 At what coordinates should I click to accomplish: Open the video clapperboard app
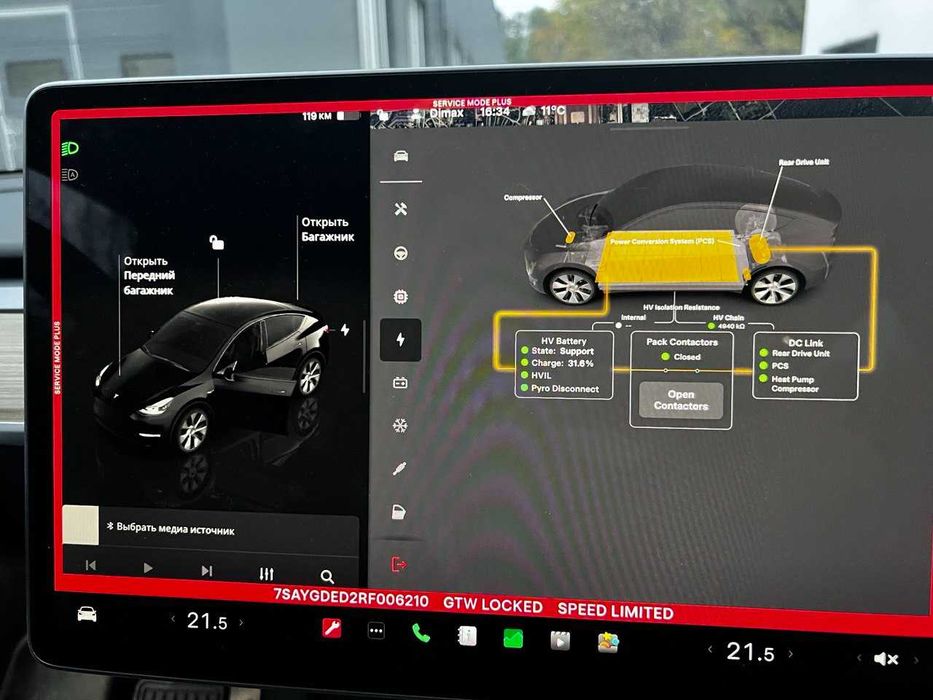(560, 640)
